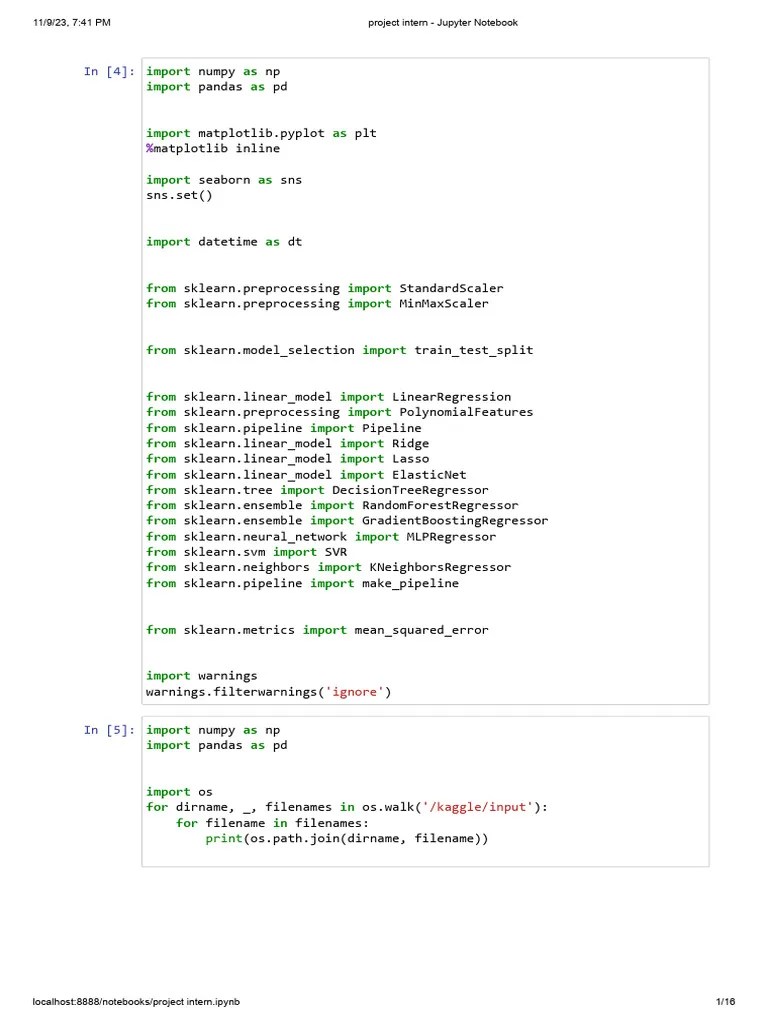The width and height of the screenshot is (768, 1024).
Task: Click the 'import matplotlib.pyplot as plt' line
Action: pos(261,133)
